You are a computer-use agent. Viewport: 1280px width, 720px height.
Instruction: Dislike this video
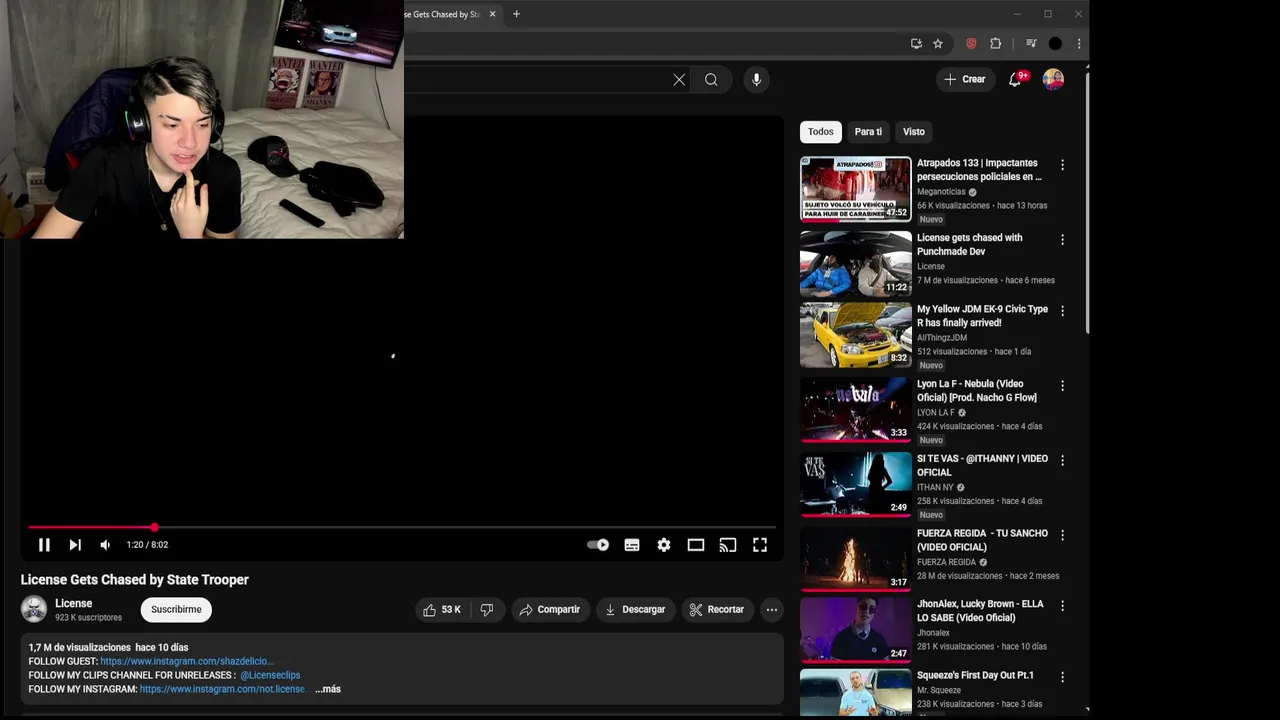pos(487,609)
